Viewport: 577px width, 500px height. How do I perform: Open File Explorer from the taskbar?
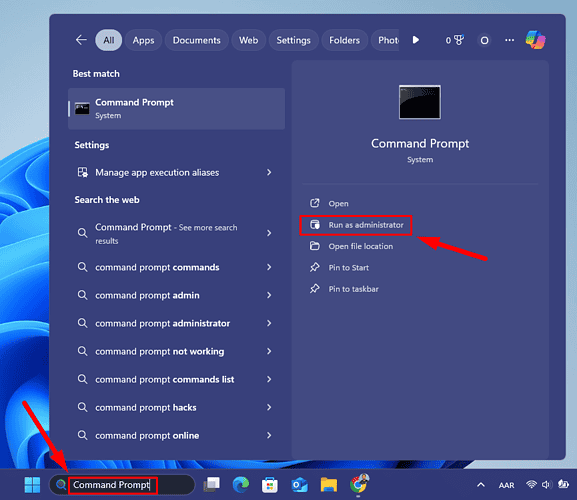pyautogui.click(x=329, y=485)
